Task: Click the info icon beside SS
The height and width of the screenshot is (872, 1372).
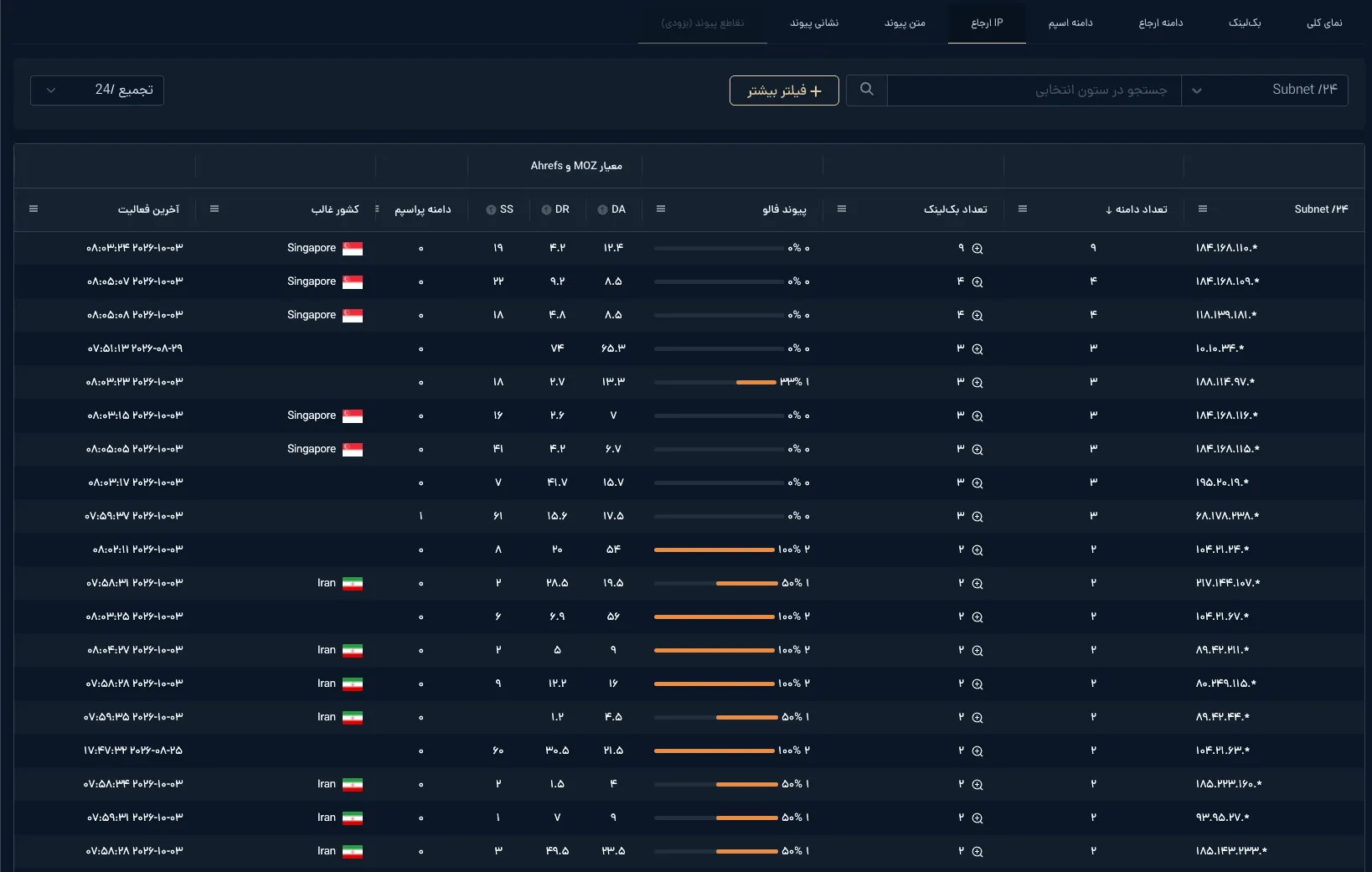Action: pos(491,210)
